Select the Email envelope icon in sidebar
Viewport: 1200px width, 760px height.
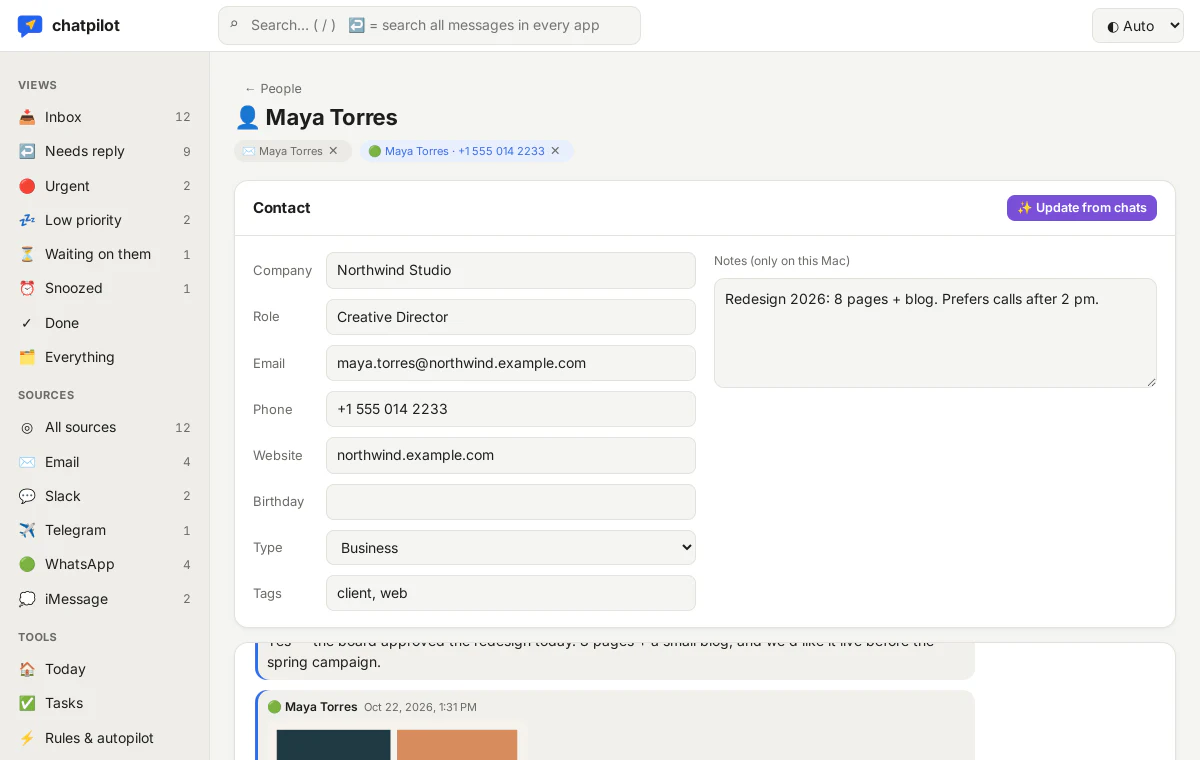(27, 462)
